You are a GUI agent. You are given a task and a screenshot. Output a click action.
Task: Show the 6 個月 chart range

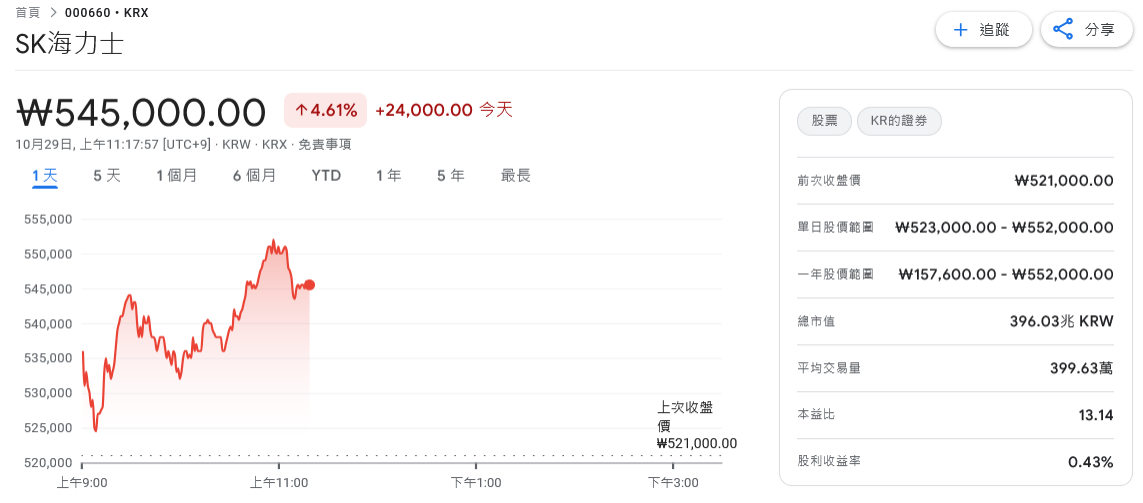click(254, 176)
